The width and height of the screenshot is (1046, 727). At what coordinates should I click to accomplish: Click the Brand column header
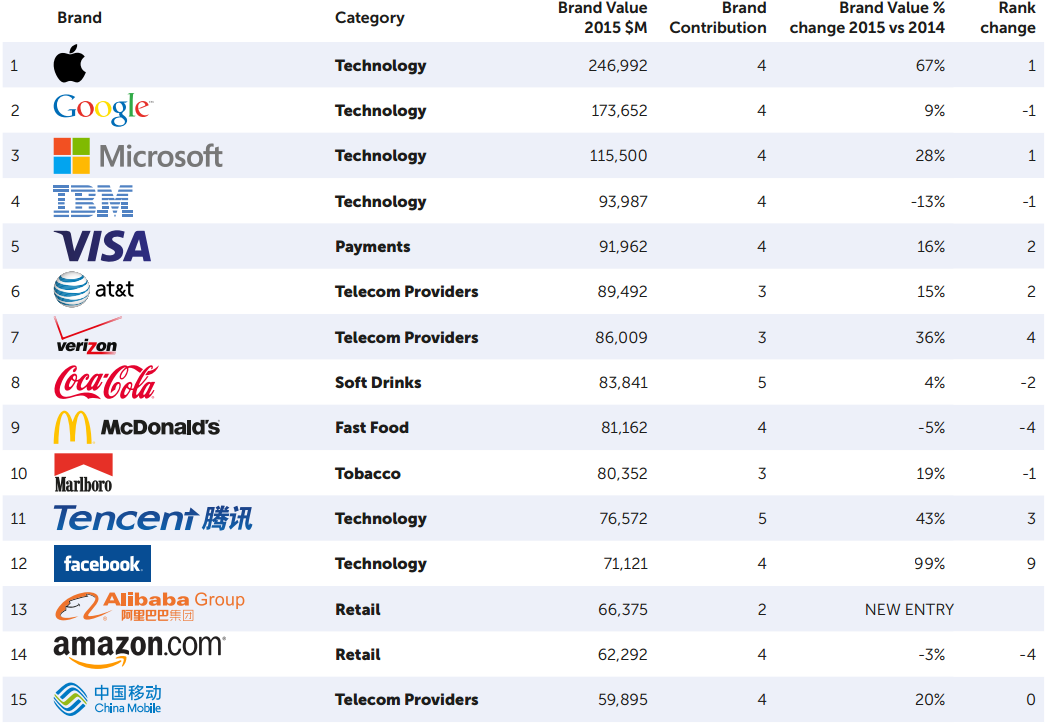[79, 17]
